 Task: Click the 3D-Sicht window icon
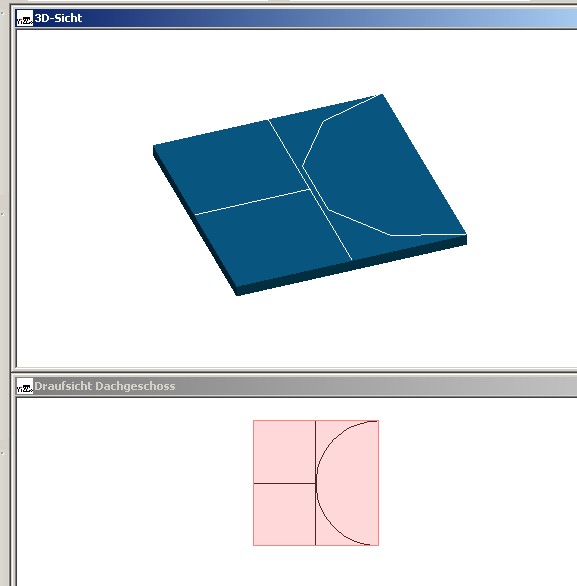[x=25, y=18]
